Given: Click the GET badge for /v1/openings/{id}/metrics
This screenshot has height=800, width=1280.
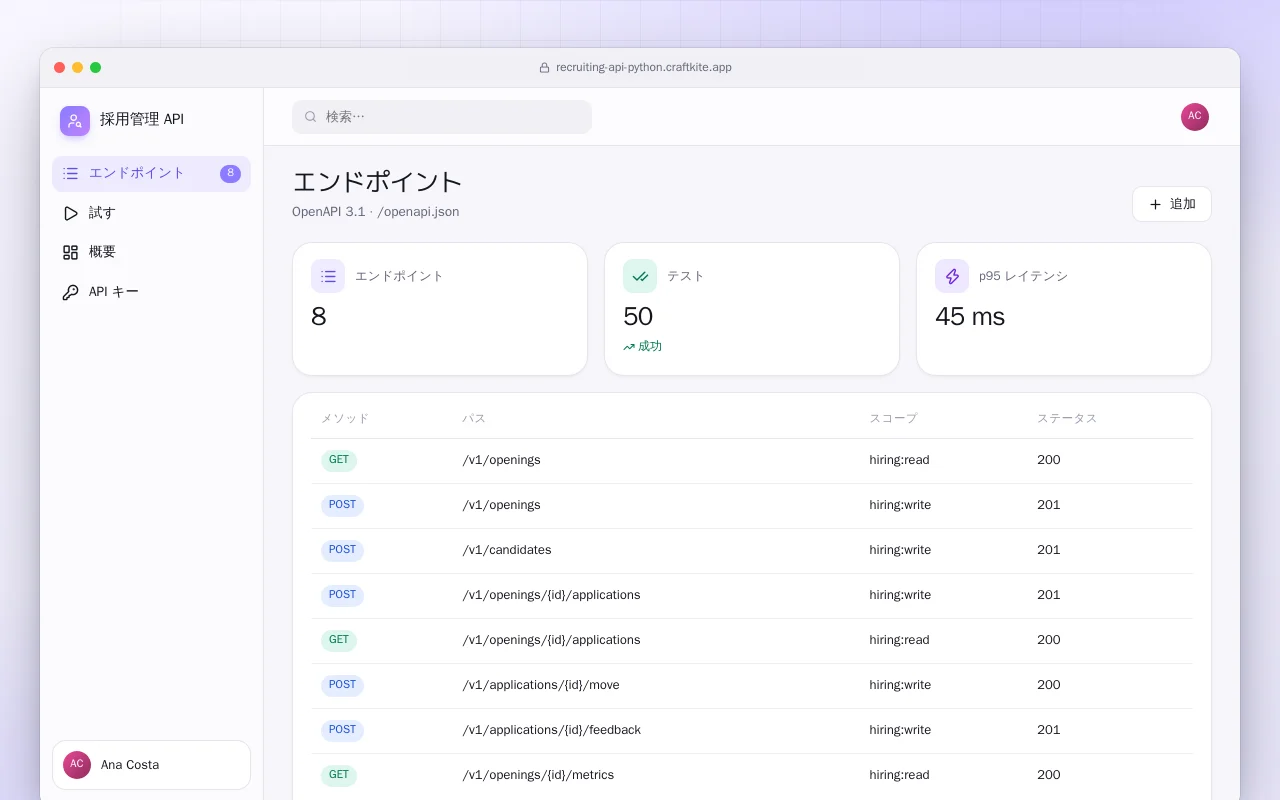Looking at the screenshot, I should tap(339, 776).
